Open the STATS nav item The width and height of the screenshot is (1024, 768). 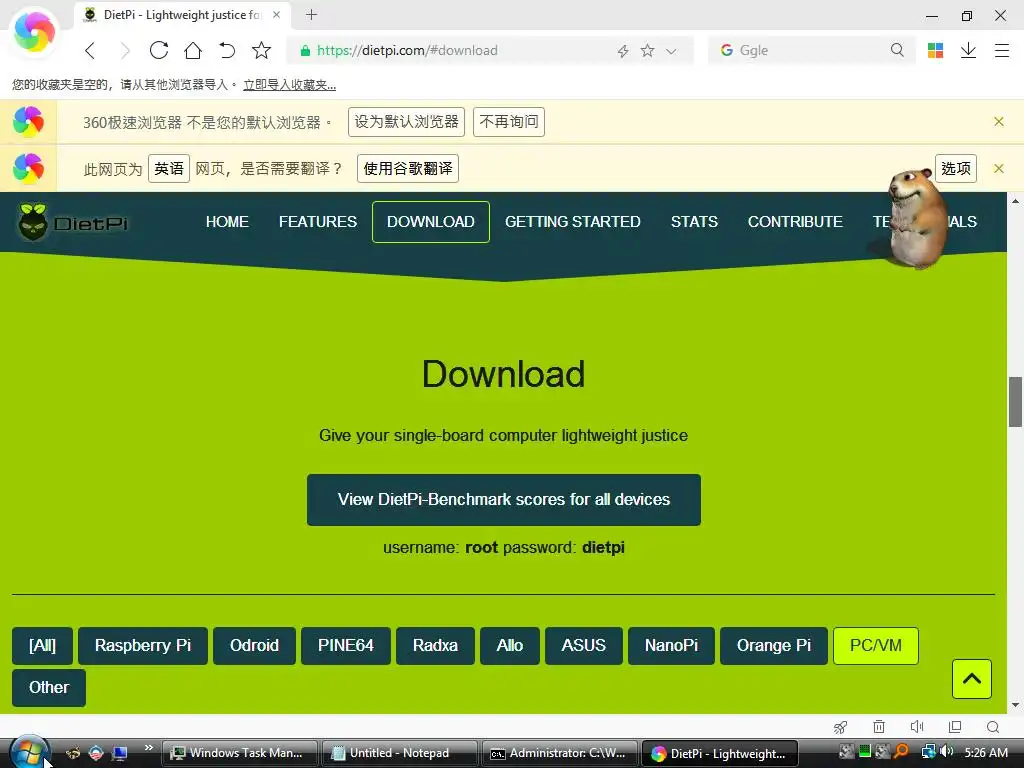coord(694,222)
